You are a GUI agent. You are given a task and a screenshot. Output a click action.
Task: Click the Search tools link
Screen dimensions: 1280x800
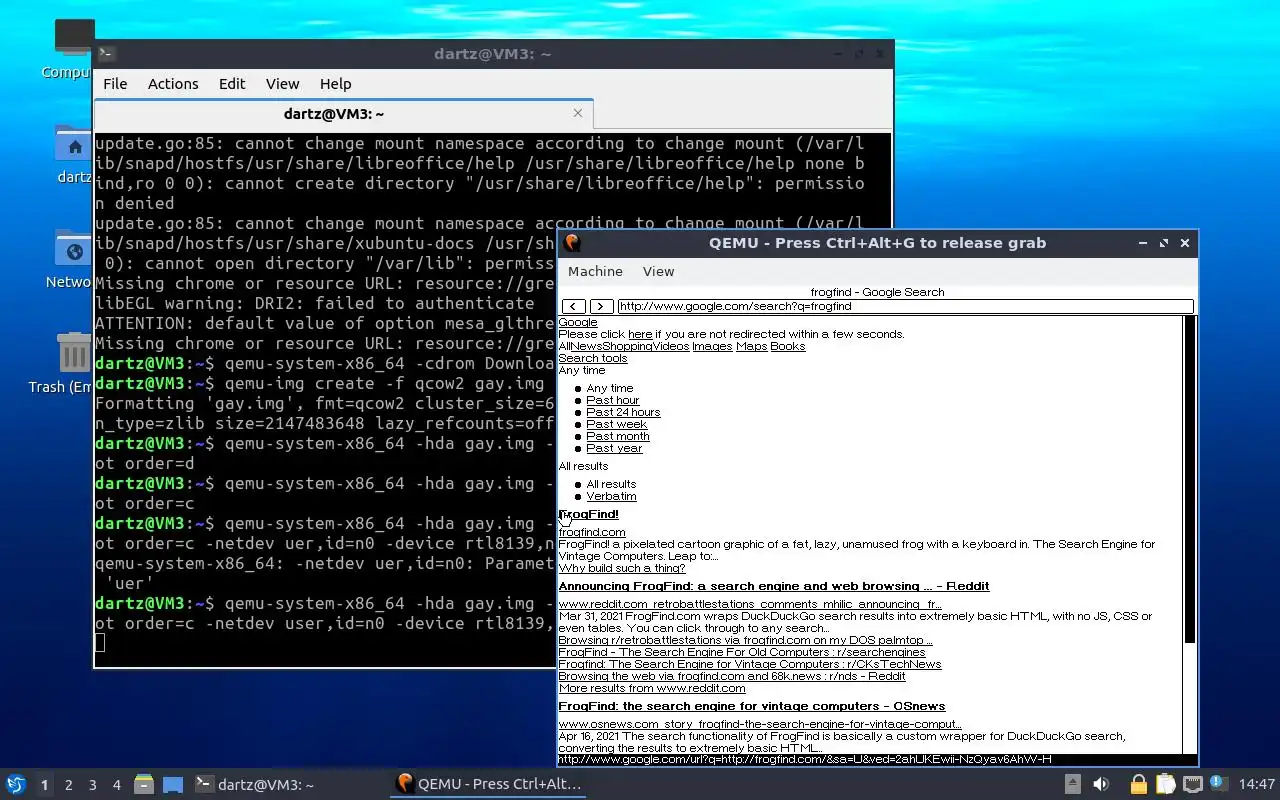(593, 358)
